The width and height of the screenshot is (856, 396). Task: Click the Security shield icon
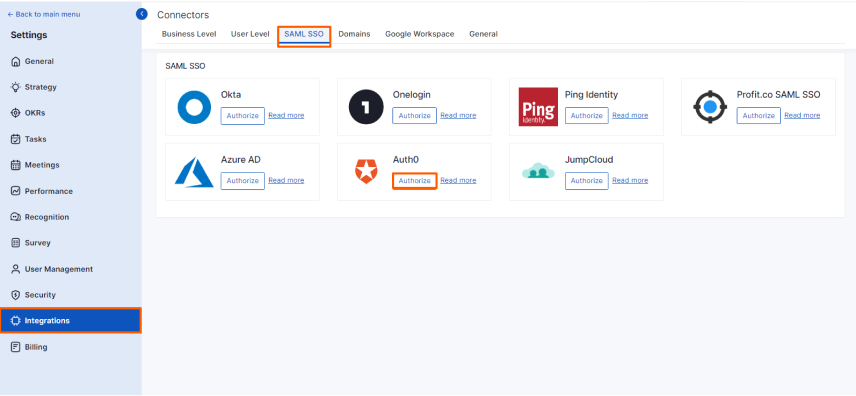tap(15, 295)
